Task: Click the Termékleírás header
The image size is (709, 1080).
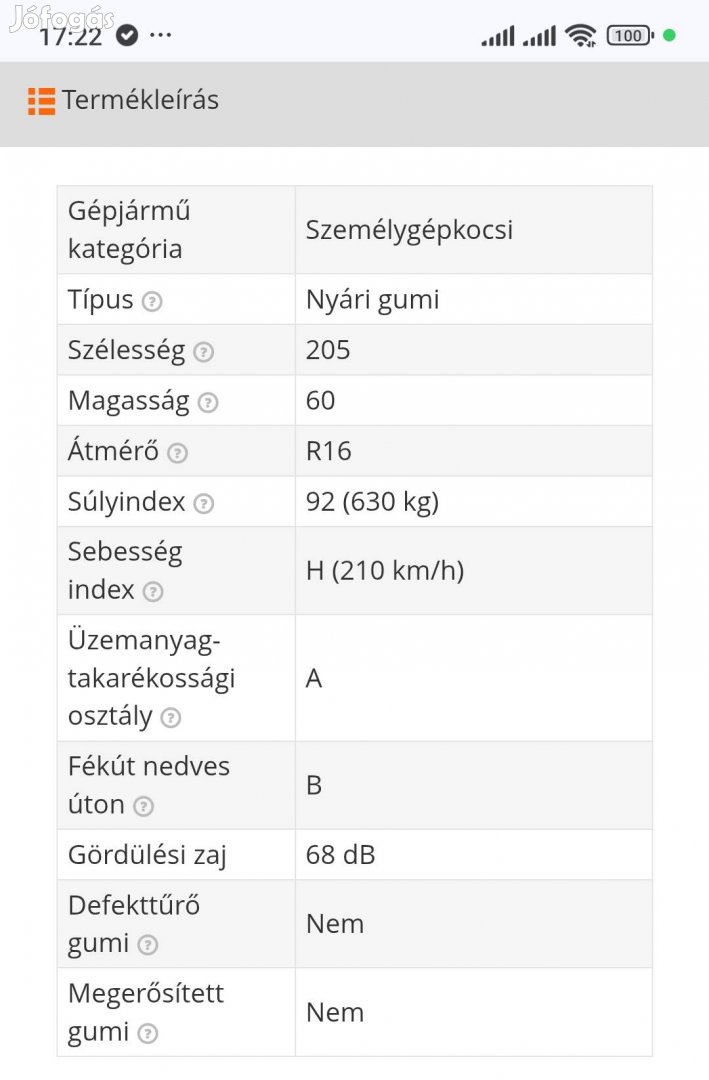Action: [140, 100]
